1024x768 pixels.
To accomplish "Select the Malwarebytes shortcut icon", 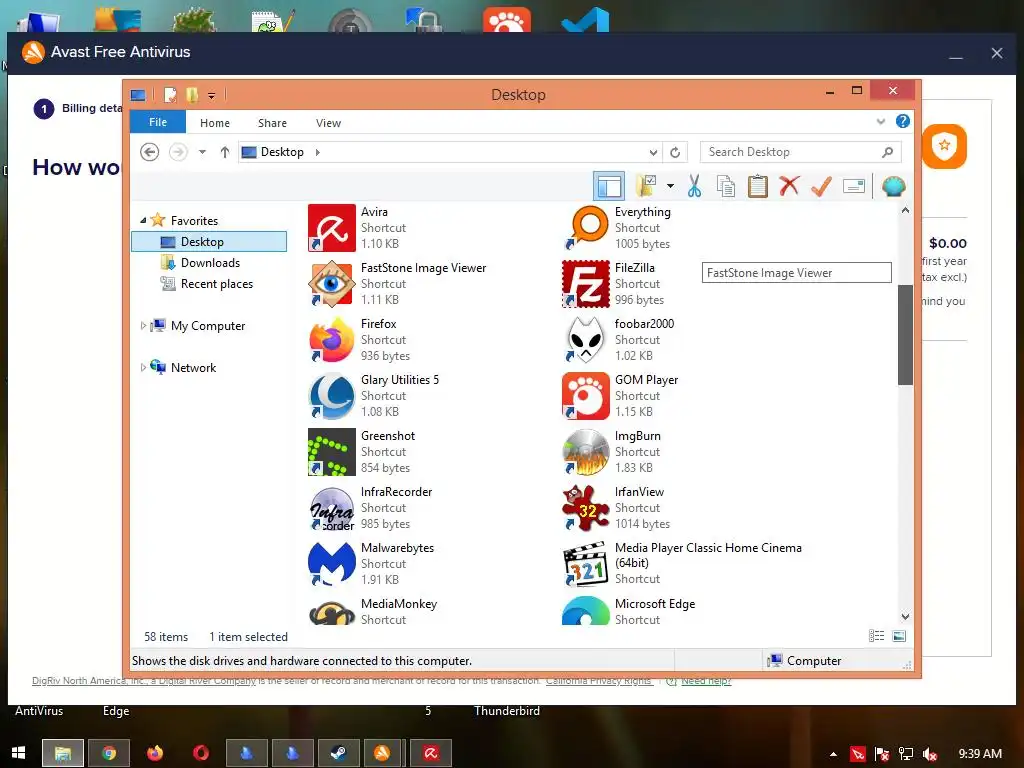I will pyautogui.click(x=332, y=564).
